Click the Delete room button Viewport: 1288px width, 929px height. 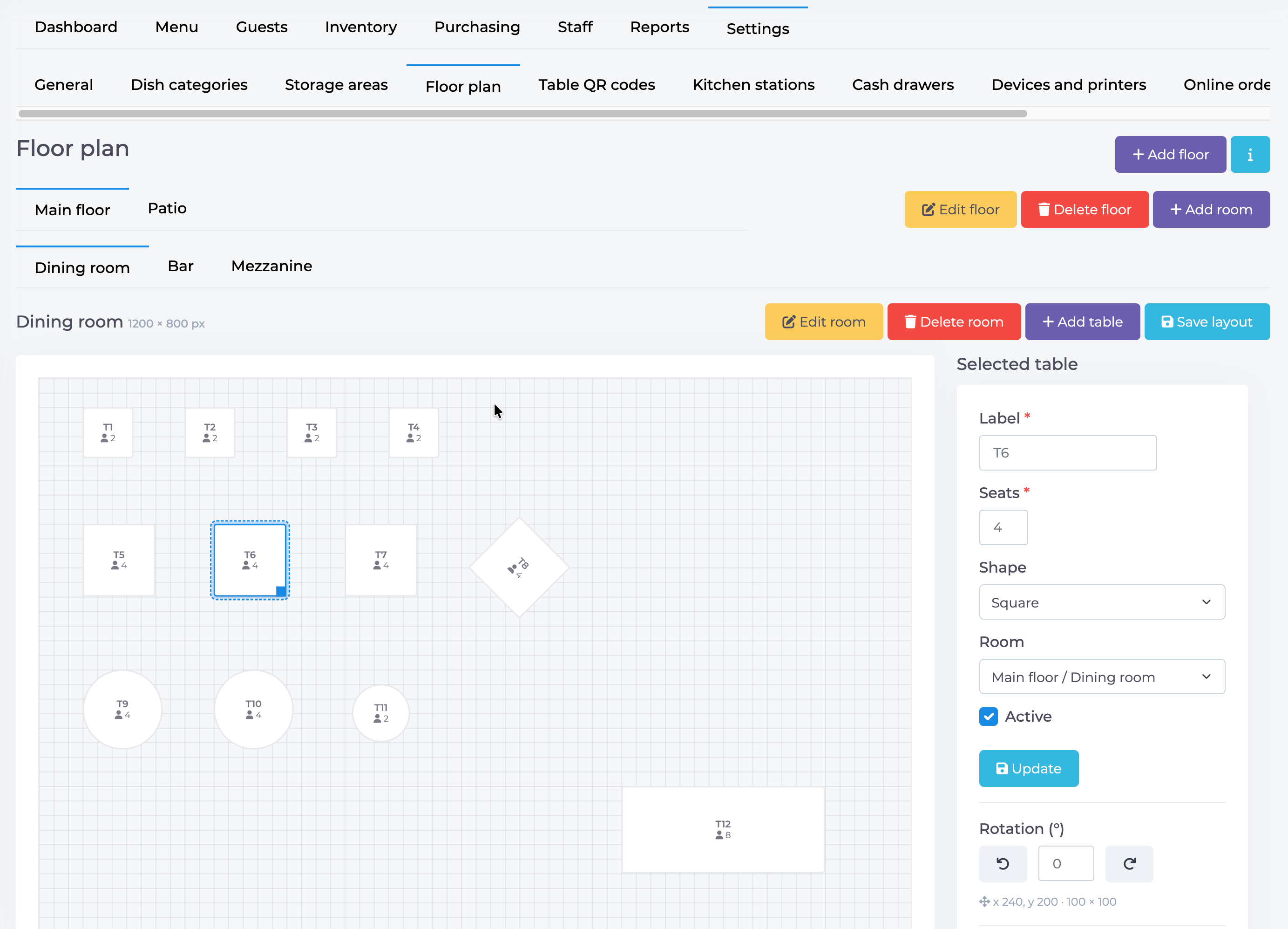[x=954, y=321]
